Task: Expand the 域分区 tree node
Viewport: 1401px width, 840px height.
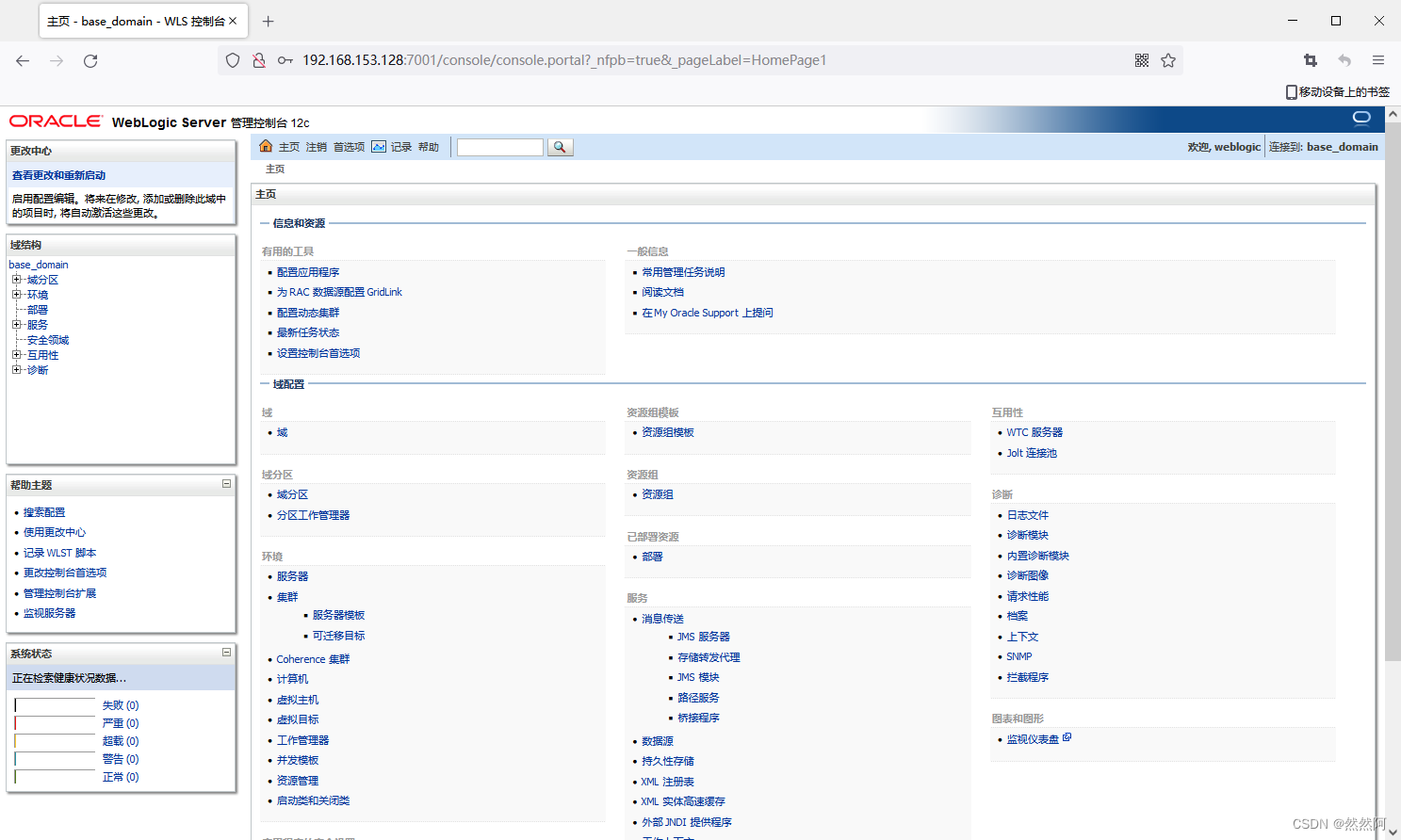Action: 16,280
